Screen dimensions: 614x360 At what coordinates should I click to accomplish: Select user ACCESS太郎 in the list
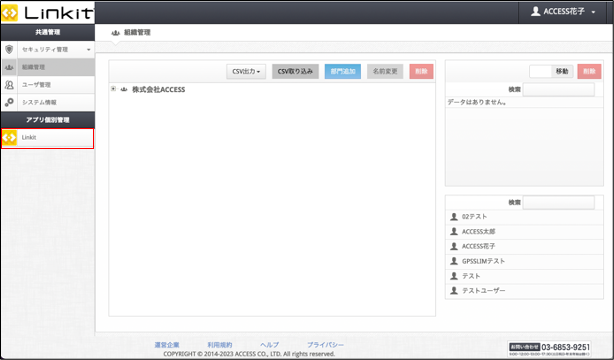524,232
